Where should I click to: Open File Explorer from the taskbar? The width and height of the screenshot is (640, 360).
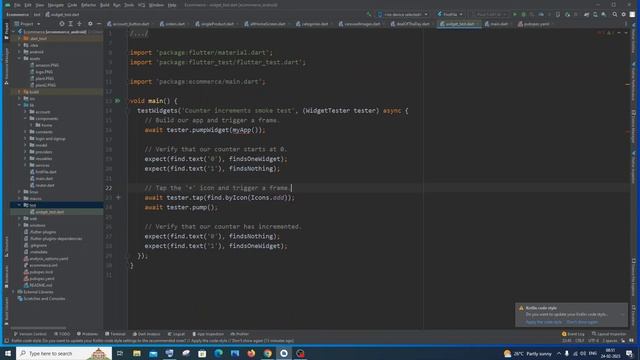(137, 353)
